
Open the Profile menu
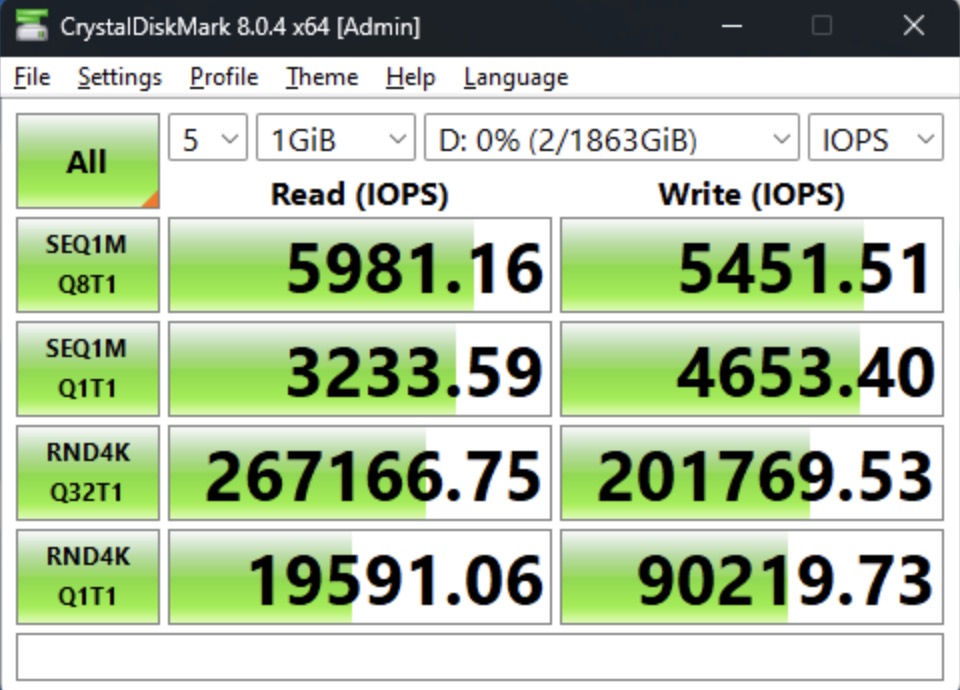tap(224, 77)
